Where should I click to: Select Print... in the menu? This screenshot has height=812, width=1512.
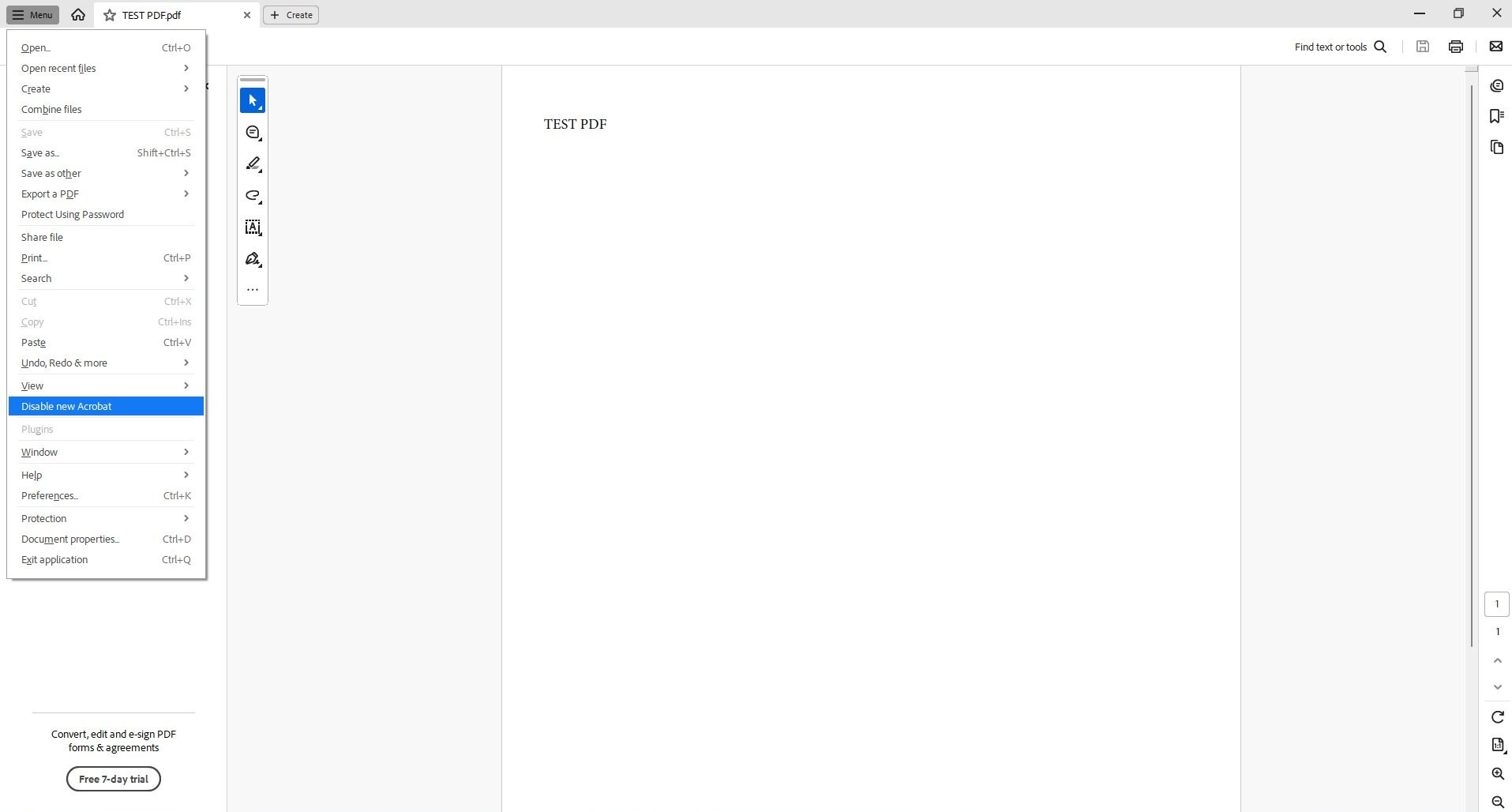click(x=106, y=258)
